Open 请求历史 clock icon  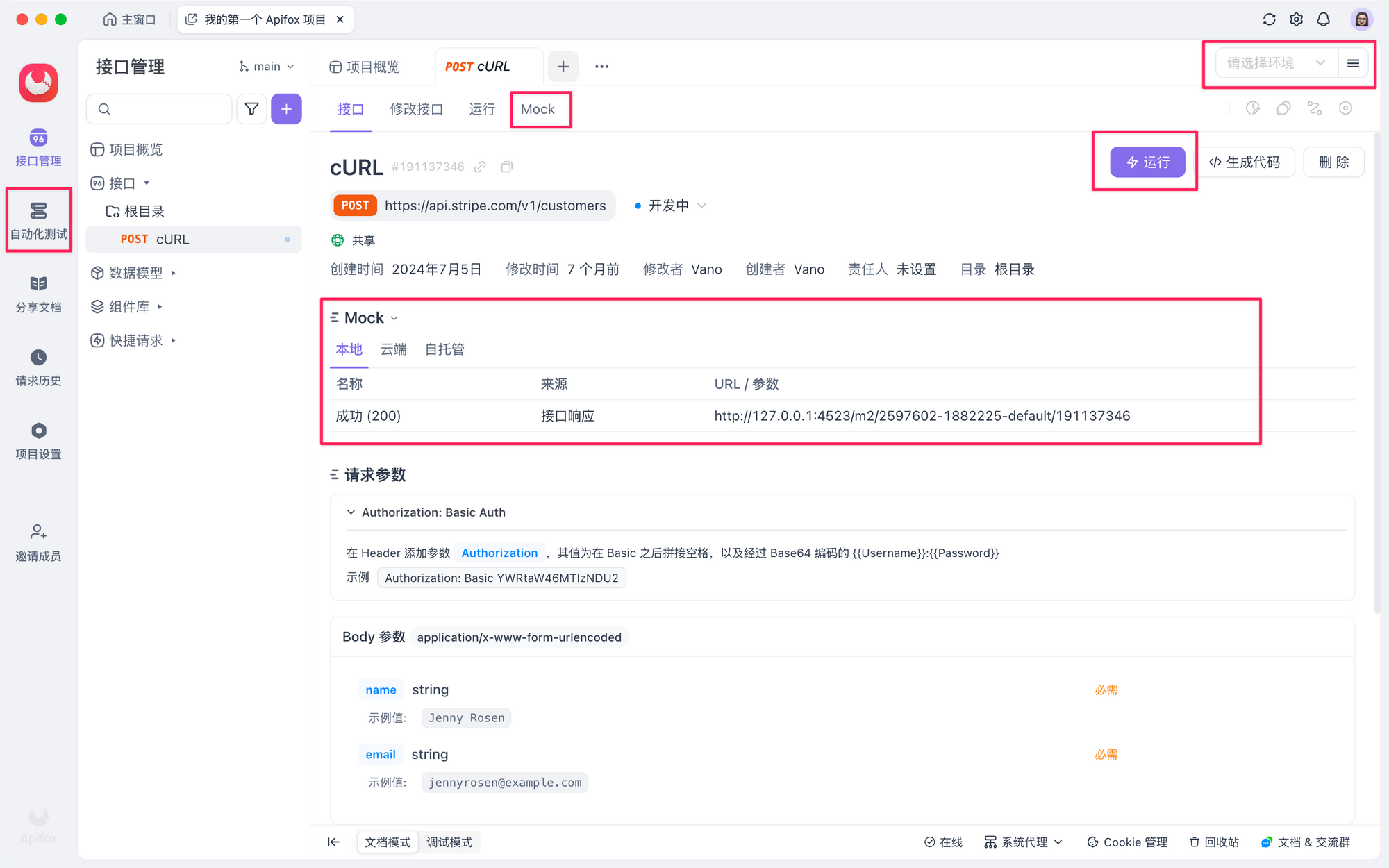point(38,358)
